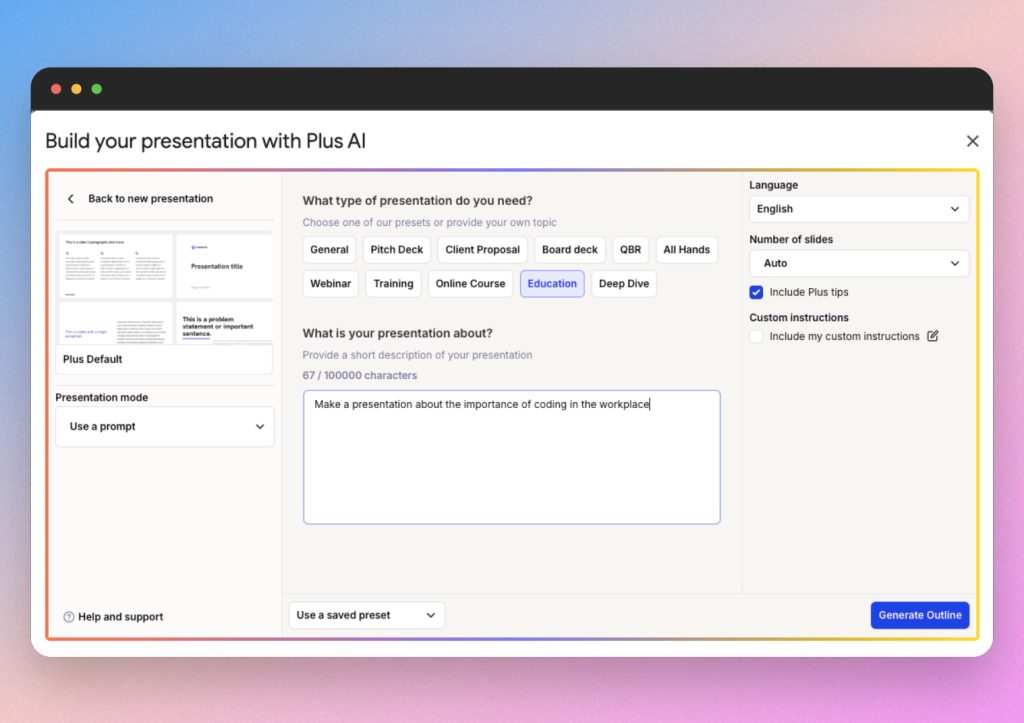Click the edit custom instructions pencil icon
1024x723 pixels.
[933, 336]
